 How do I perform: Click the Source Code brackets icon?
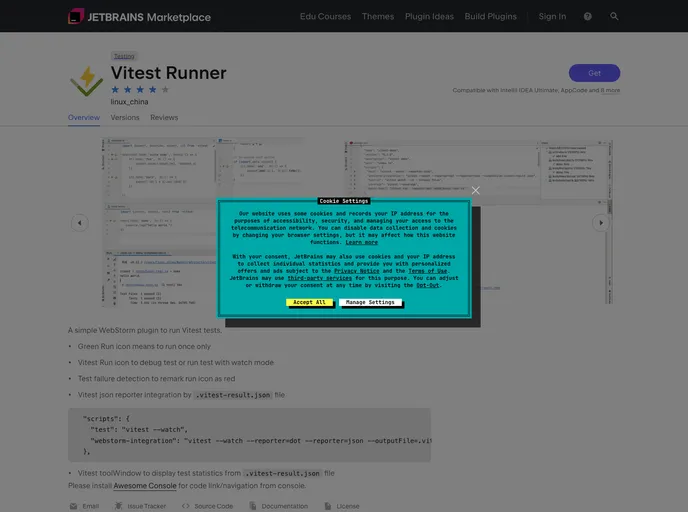[x=186, y=506]
